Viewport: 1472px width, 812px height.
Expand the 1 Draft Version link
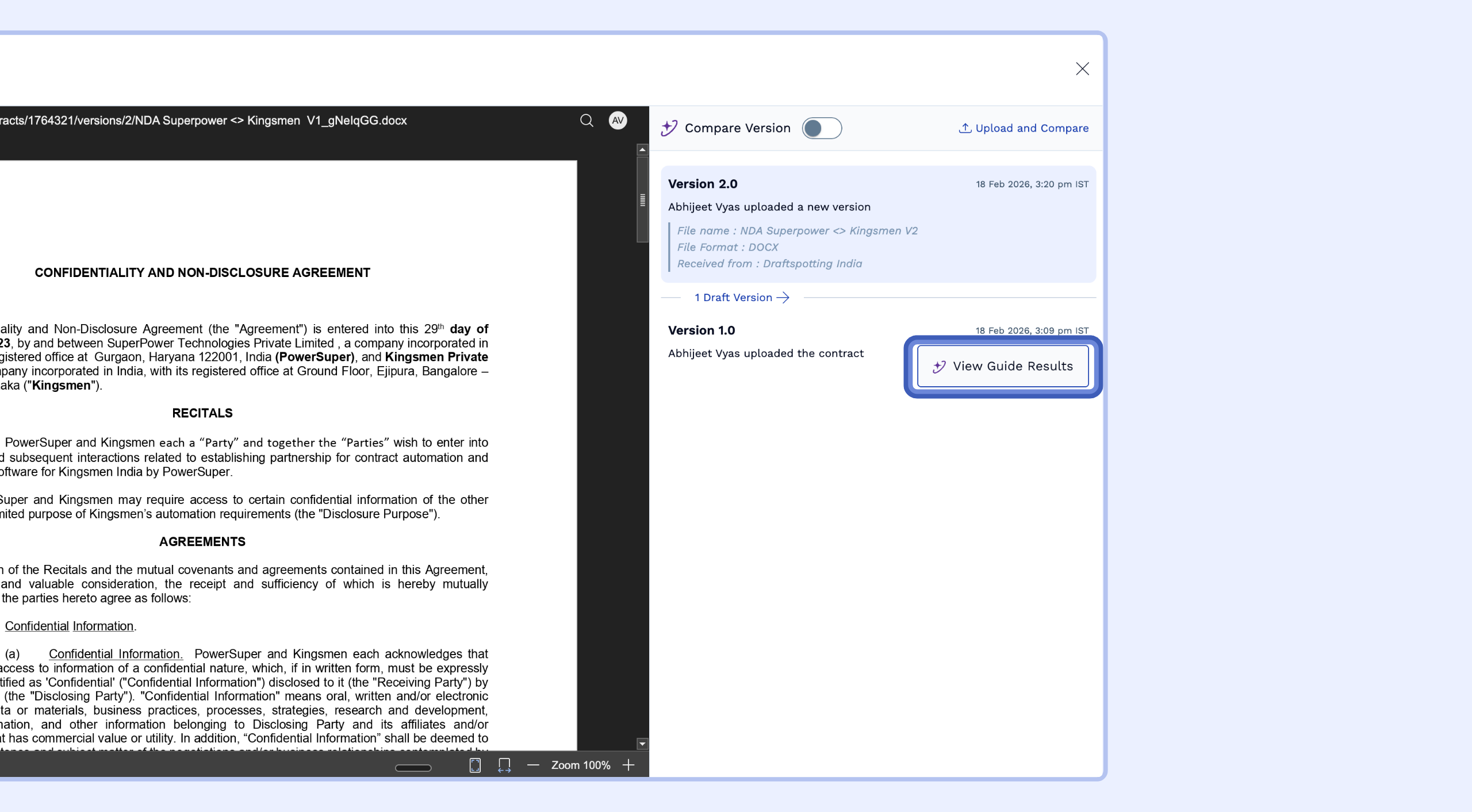(741, 298)
